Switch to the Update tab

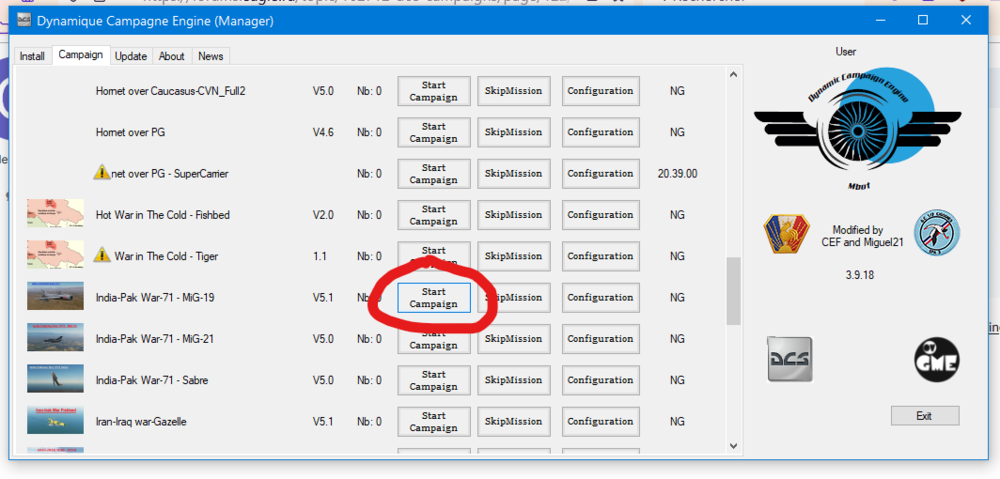tap(131, 56)
